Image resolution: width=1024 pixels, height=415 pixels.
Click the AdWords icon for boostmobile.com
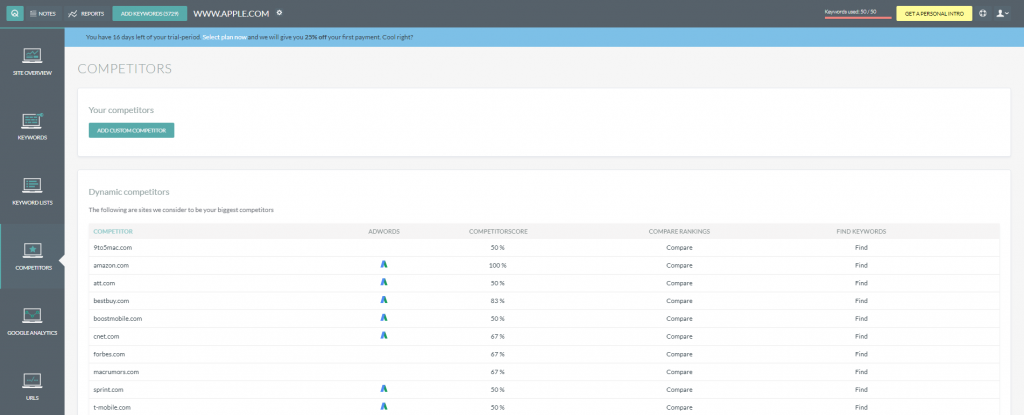(384, 318)
